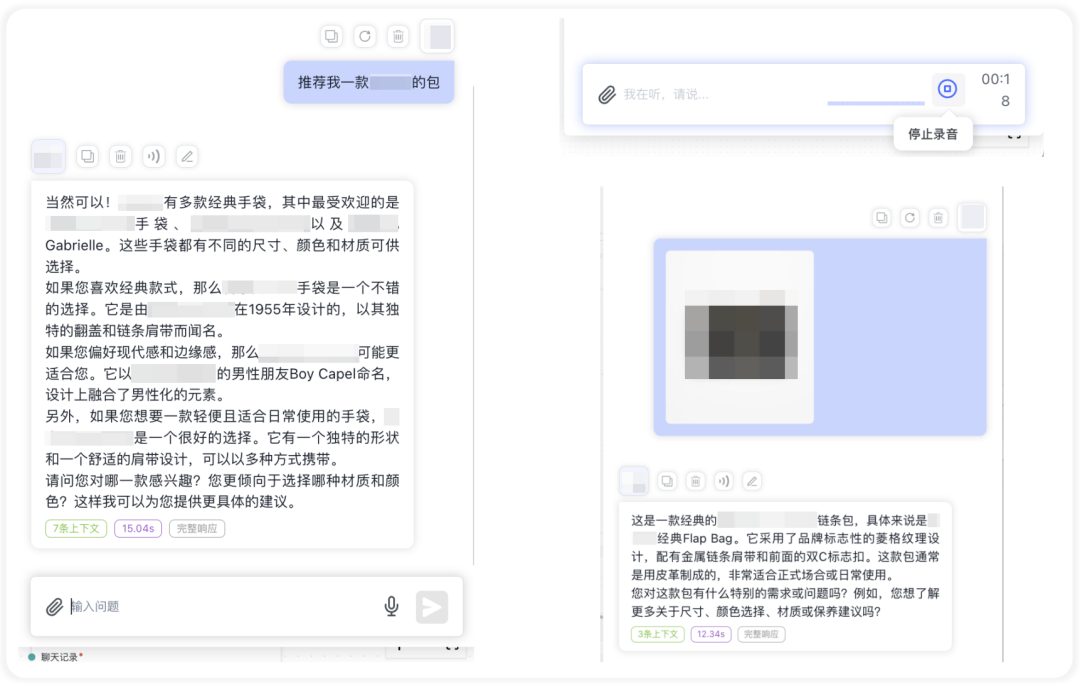Regenerate response for '推荐我一款…的包' message
1080x686 pixels.
click(x=364, y=36)
